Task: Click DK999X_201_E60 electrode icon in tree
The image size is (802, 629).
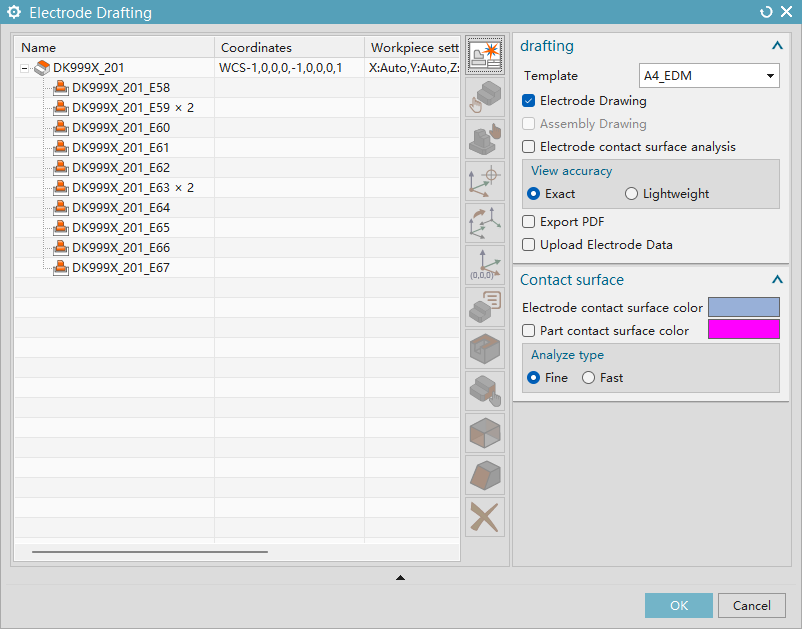Action: 60,128
